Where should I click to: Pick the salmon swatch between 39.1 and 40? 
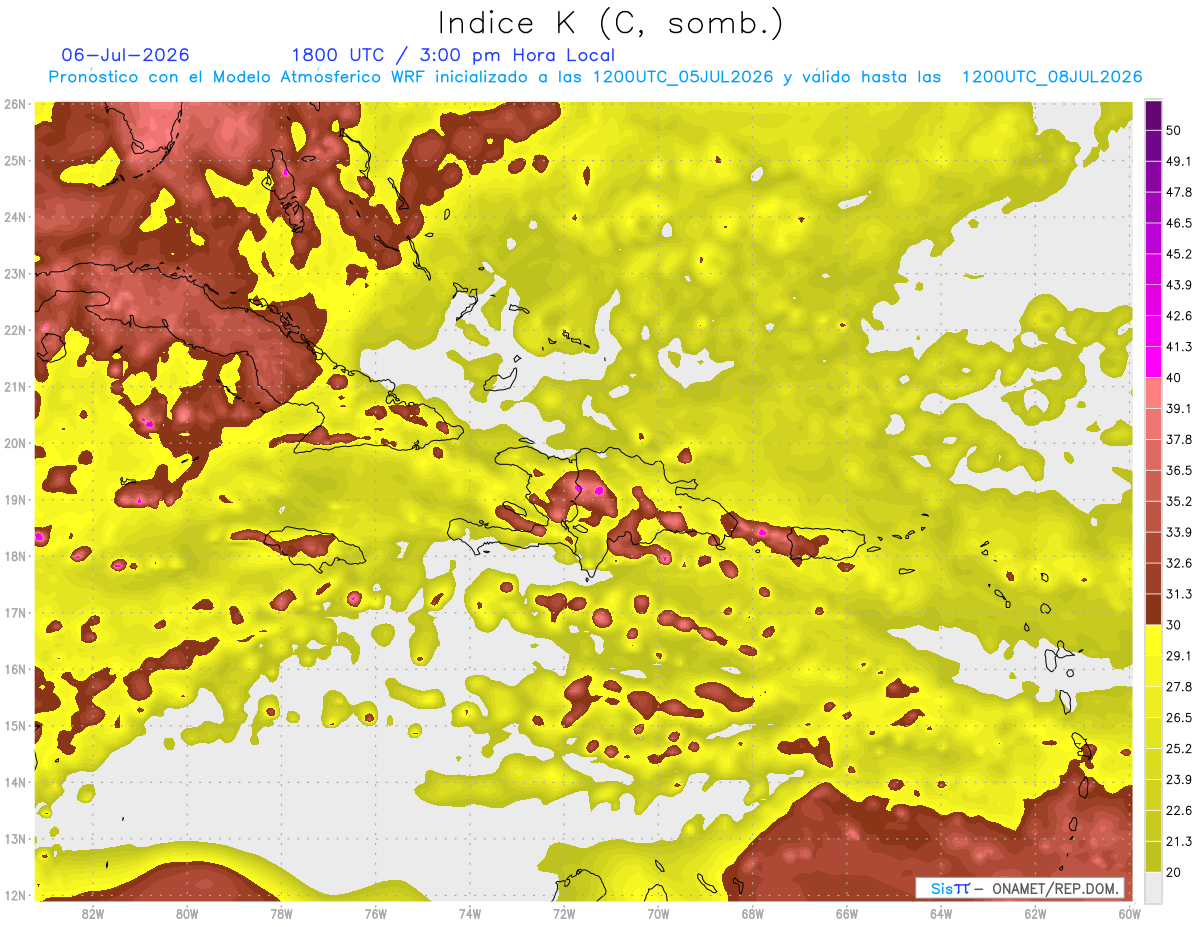click(1153, 393)
